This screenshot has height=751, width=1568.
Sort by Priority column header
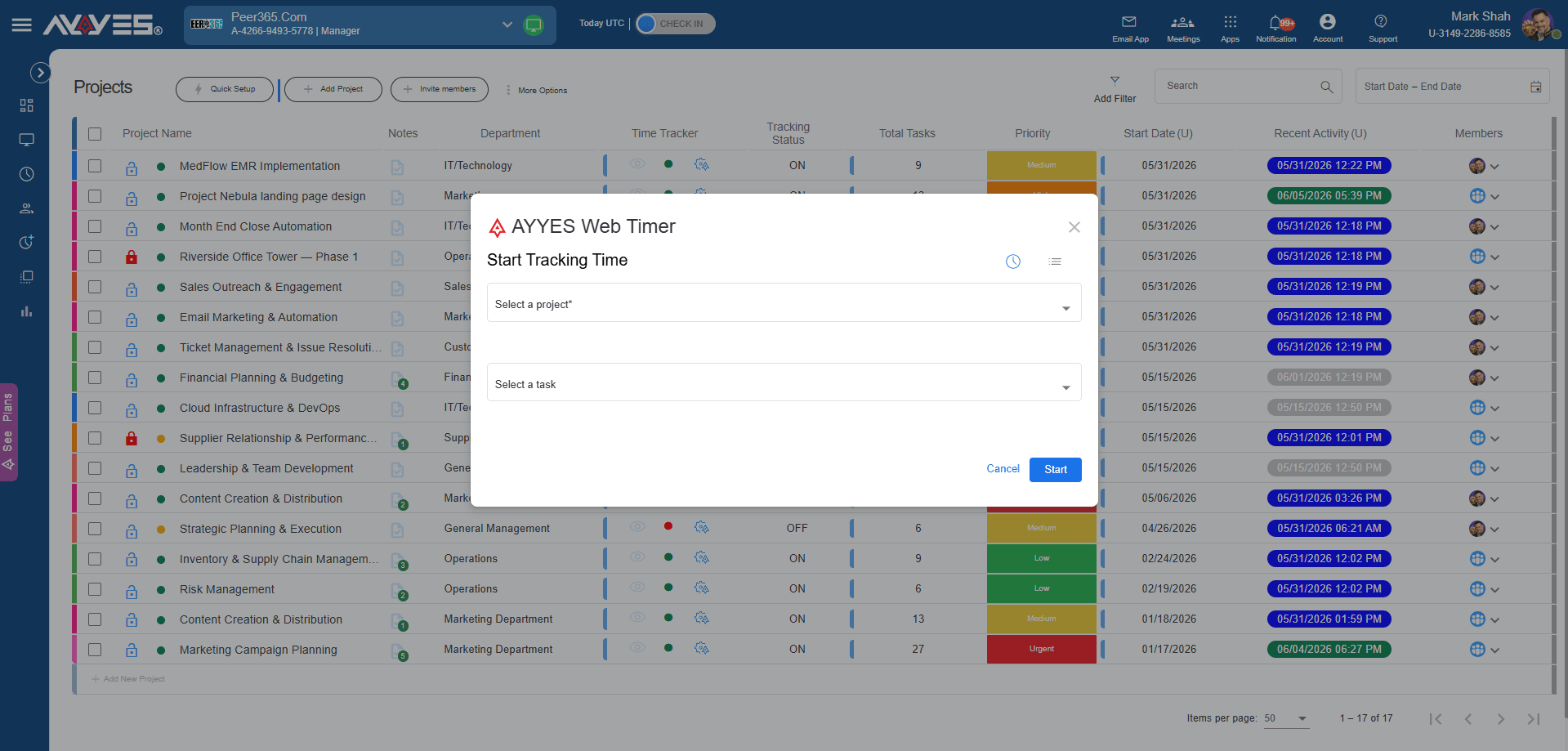pos(1033,133)
